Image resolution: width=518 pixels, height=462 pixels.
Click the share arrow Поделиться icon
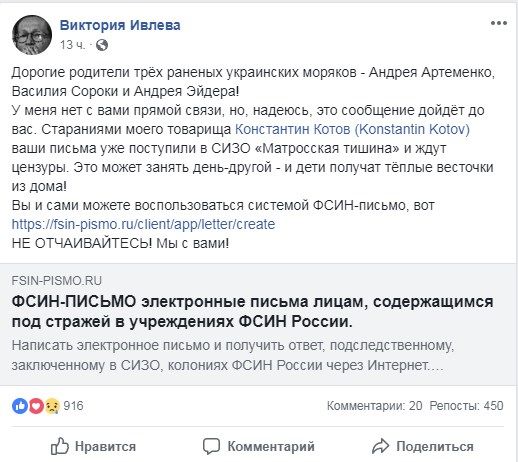pos(380,446)
